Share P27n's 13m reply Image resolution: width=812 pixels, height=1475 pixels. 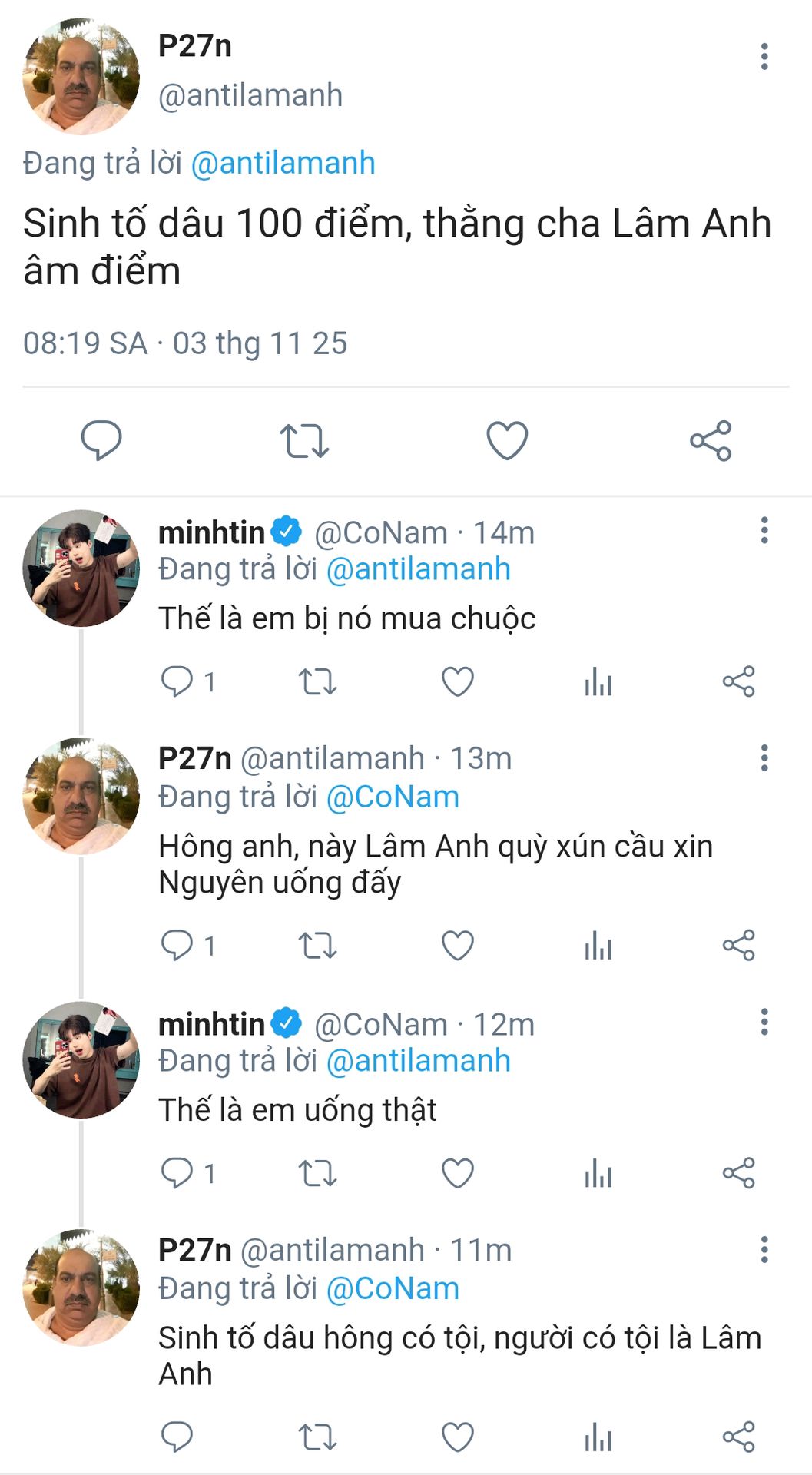click(x=738, y=945)
